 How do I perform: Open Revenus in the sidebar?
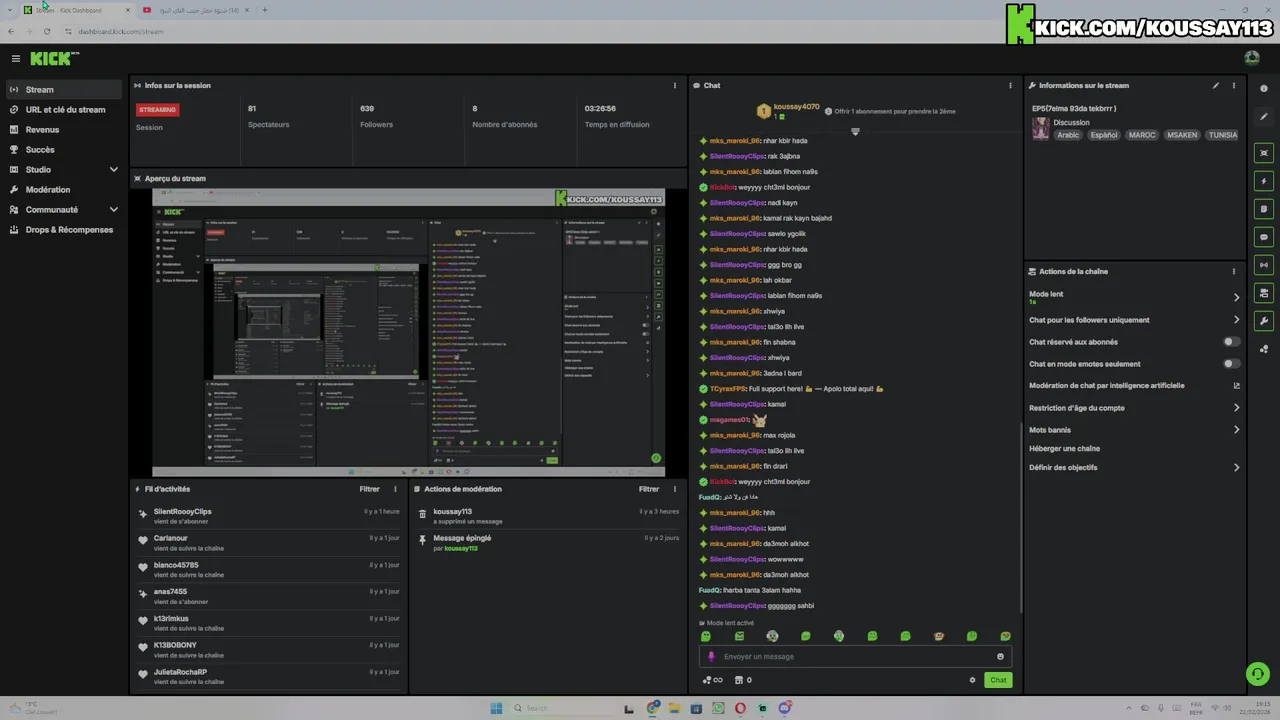64,130
